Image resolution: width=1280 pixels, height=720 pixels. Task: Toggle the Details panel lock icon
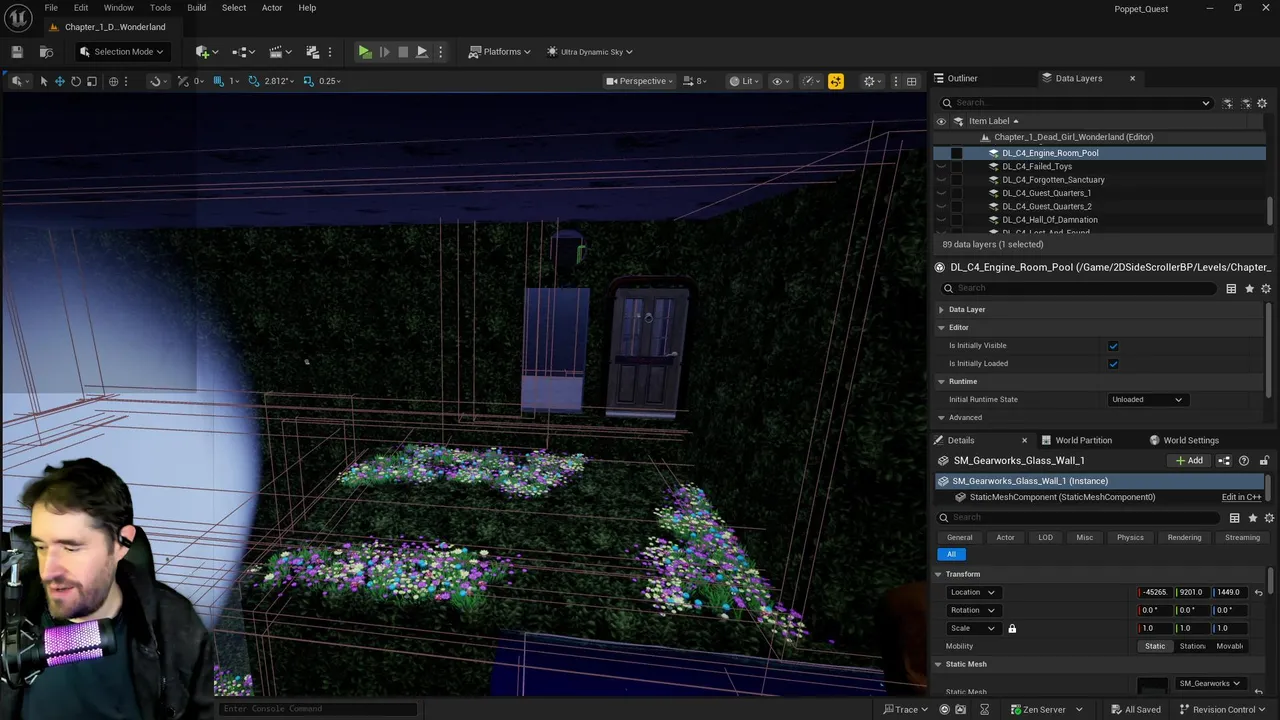(1264, 461)
